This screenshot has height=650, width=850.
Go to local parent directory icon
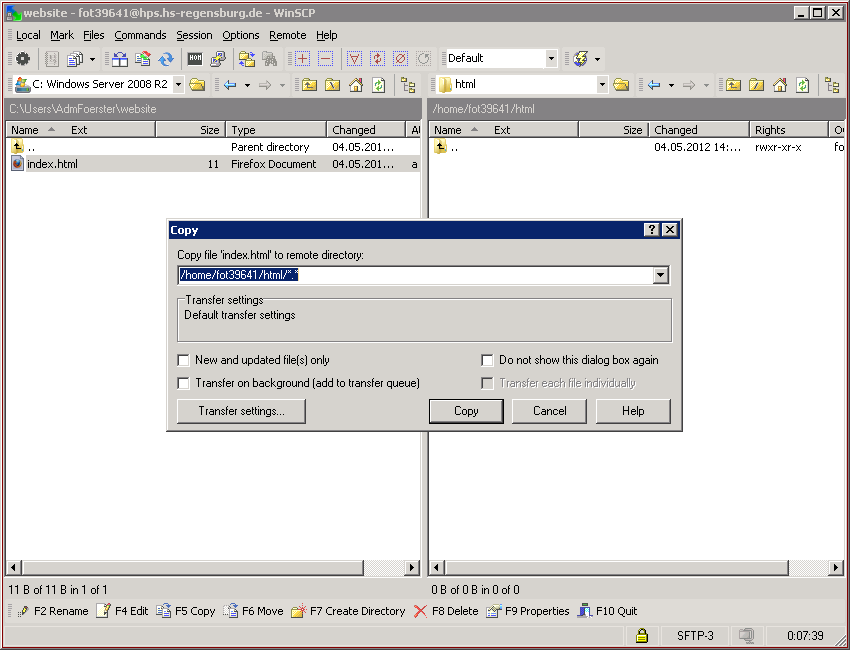tap(310, 85)
